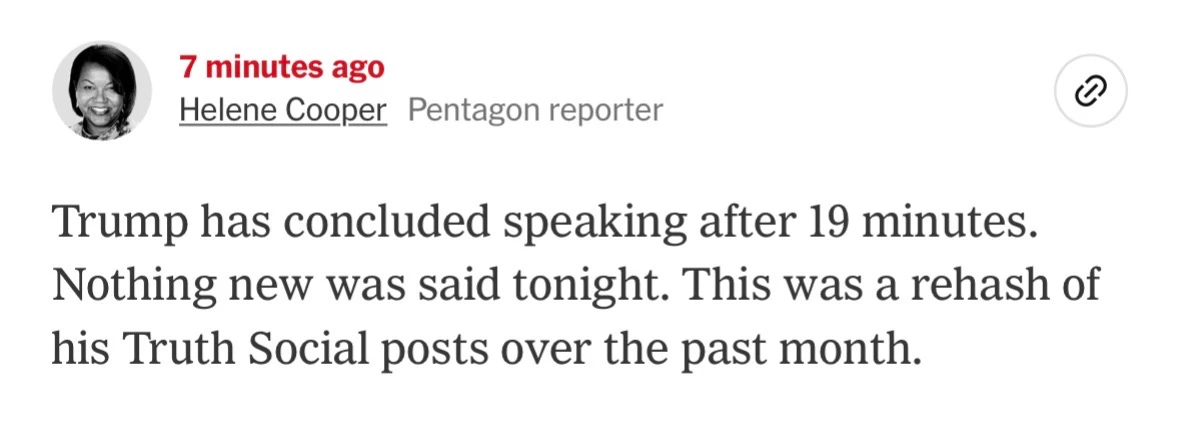
Task: Open Helene Cooper's author page link
Action: [282, 110]
